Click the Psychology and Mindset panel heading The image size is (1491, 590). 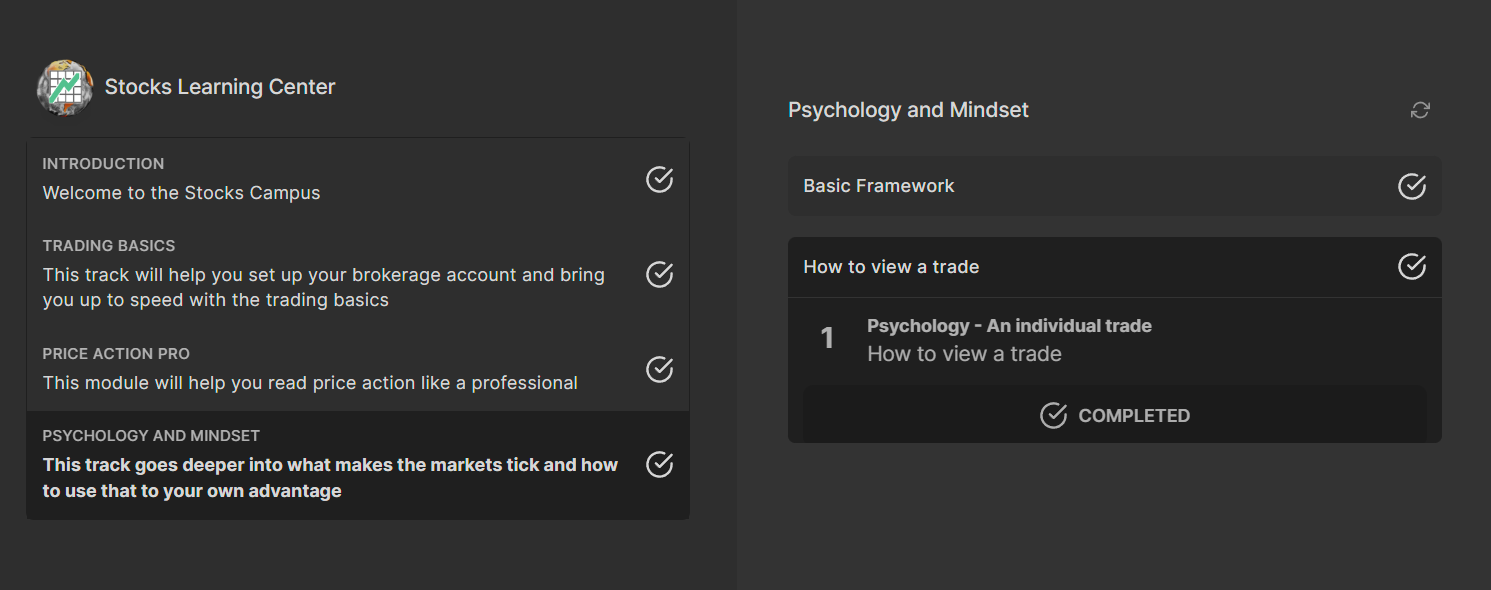908,110
